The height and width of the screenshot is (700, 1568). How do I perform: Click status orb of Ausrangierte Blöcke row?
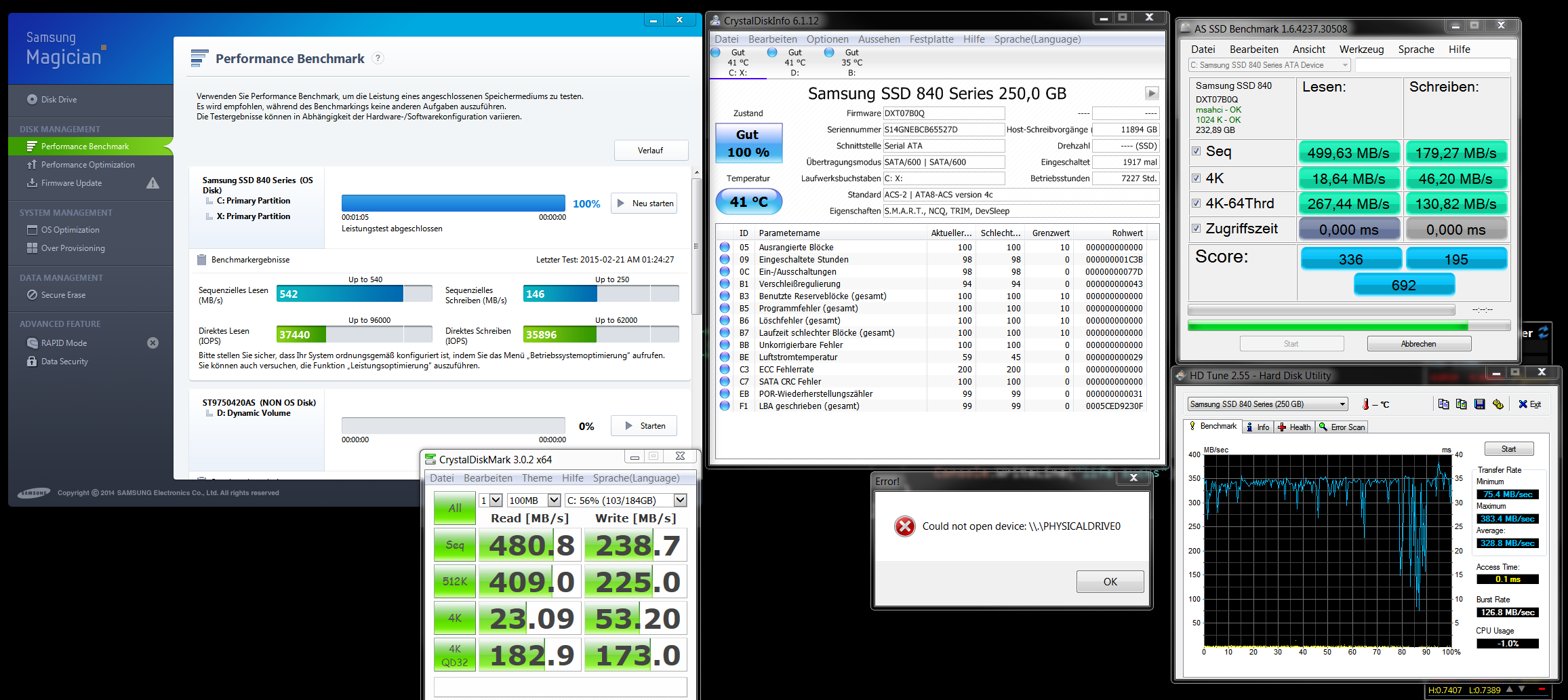coord(725,248)
